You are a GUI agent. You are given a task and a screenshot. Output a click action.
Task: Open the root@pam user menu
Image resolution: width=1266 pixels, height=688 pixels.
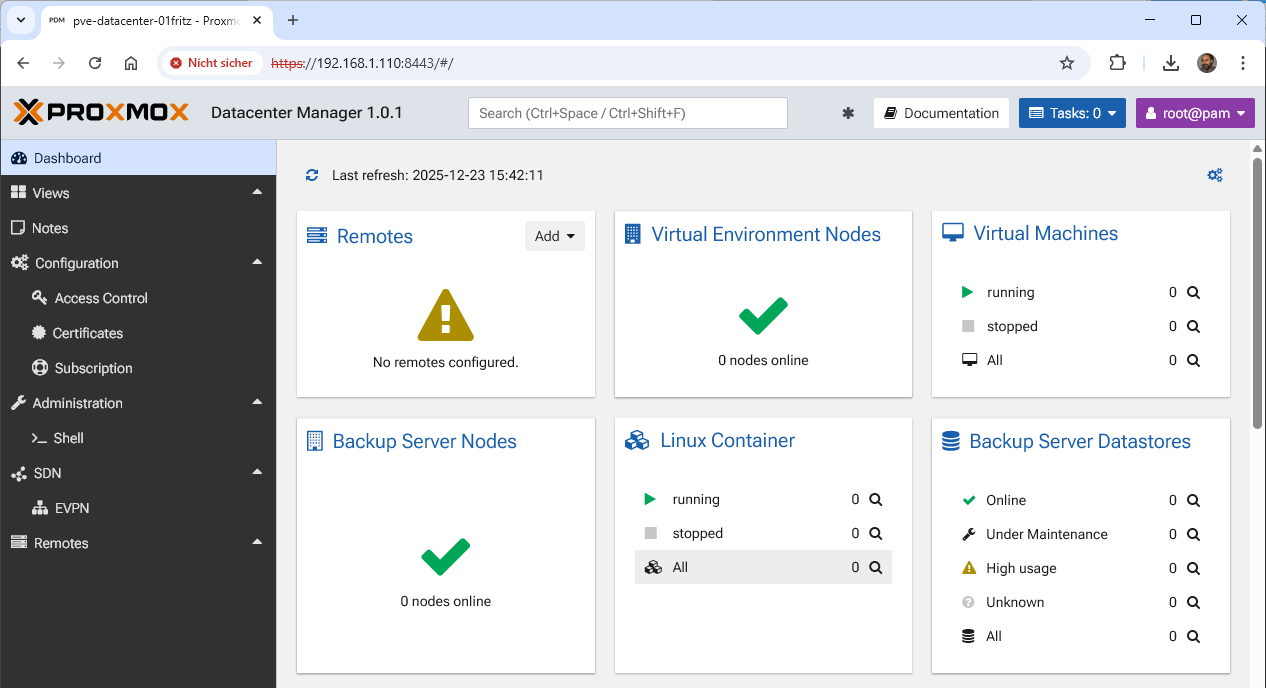coord(1194,113)
